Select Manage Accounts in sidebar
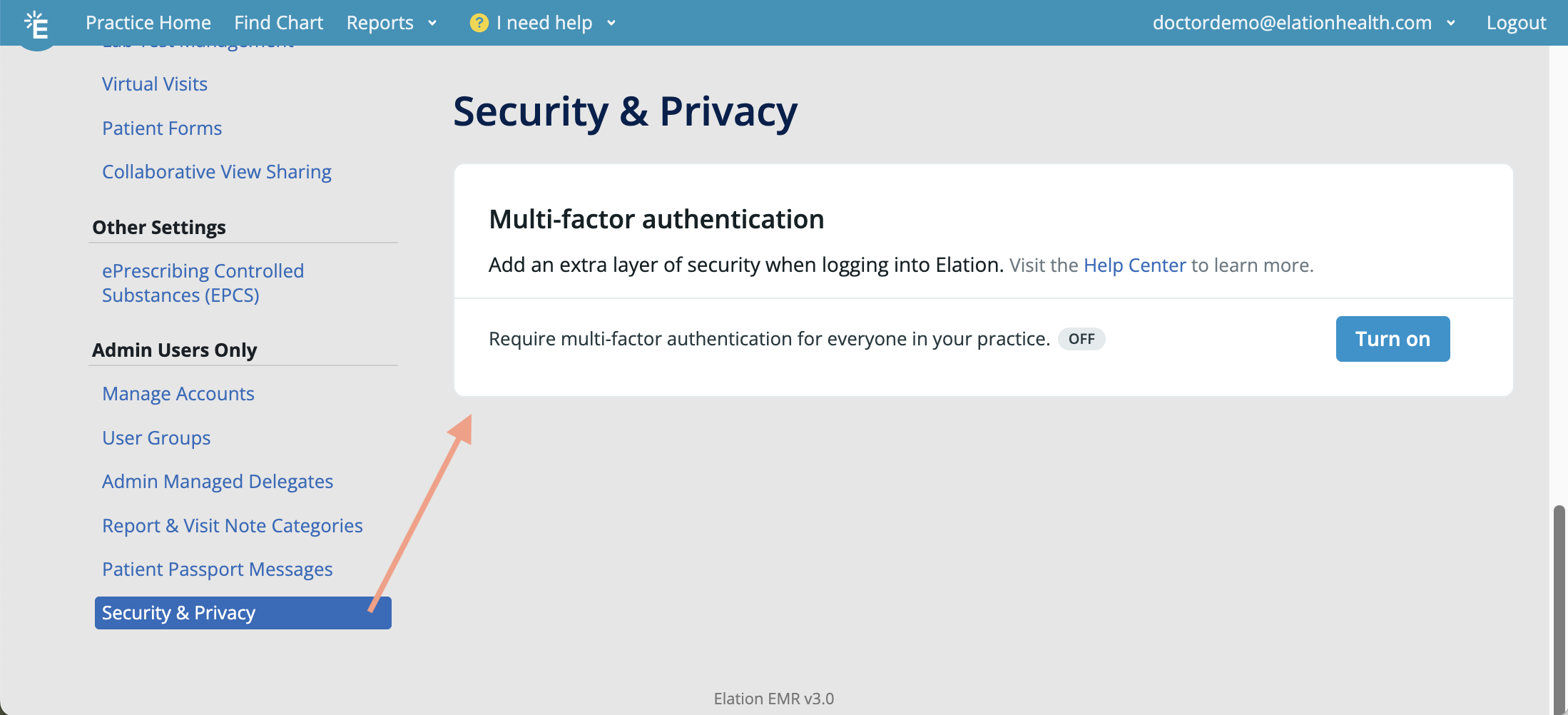 coord(178,394)
